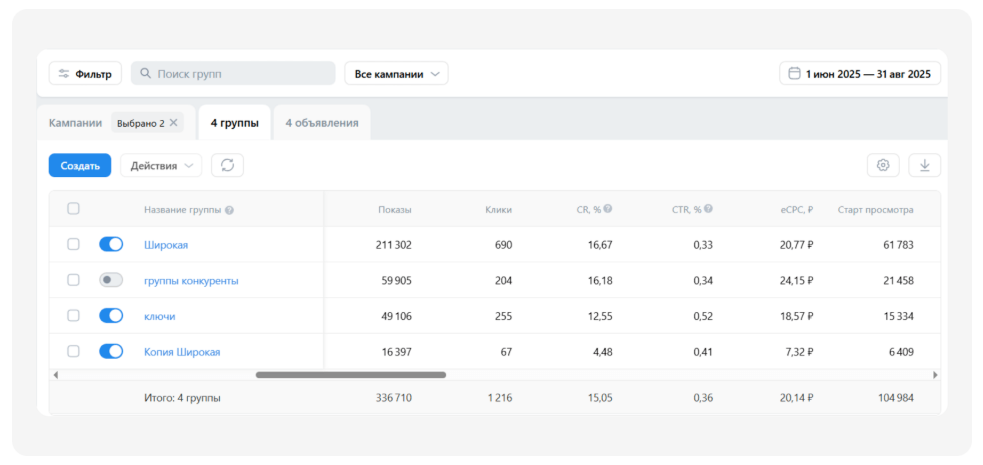Open the Копия Широкая group link

click(x=182, y=352)
